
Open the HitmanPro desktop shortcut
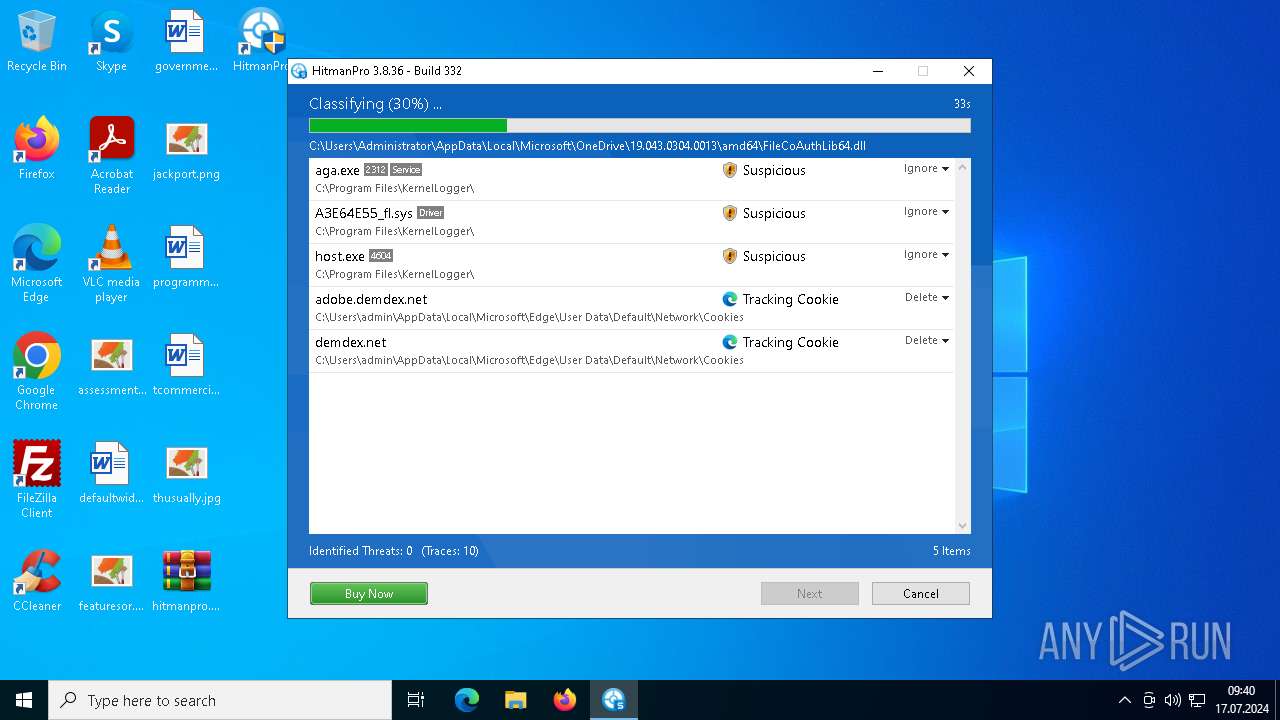point(262,41)
